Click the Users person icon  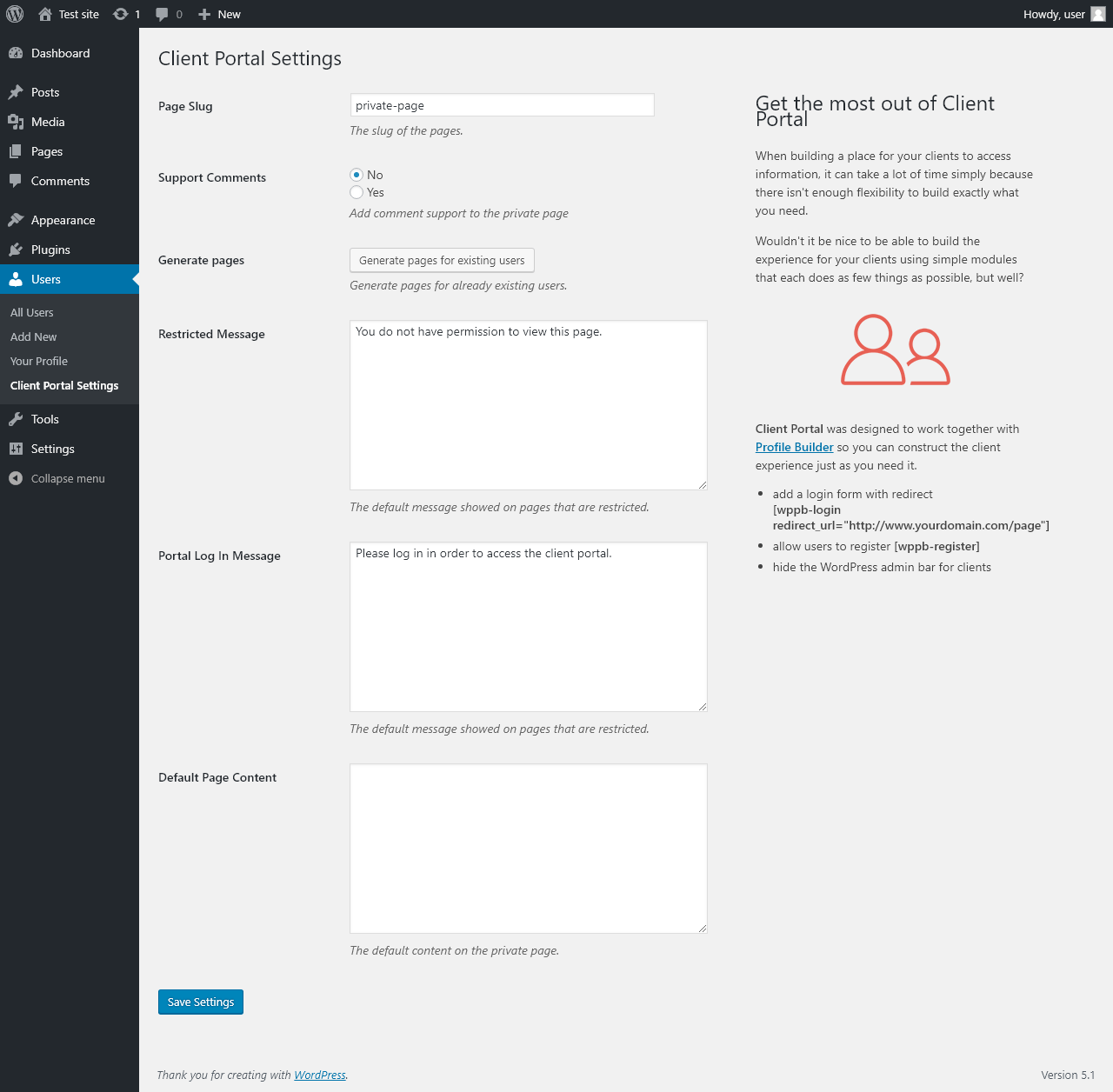pyautogui.click(x=16, y=279)
